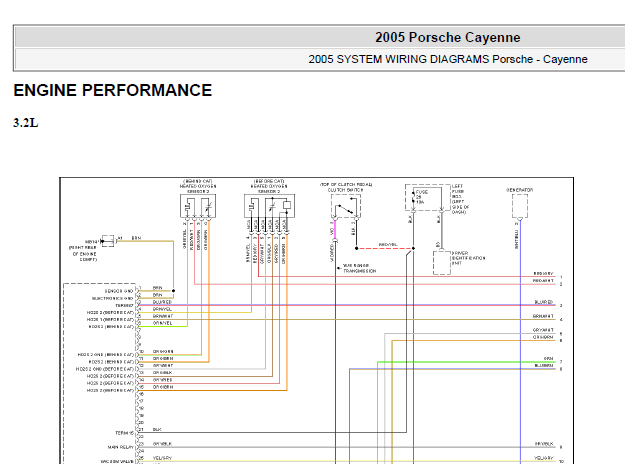Click the 'BLU/RED' label at right edge, line 3
This screenshot has height=464, width=625.
tap(544, 302)
